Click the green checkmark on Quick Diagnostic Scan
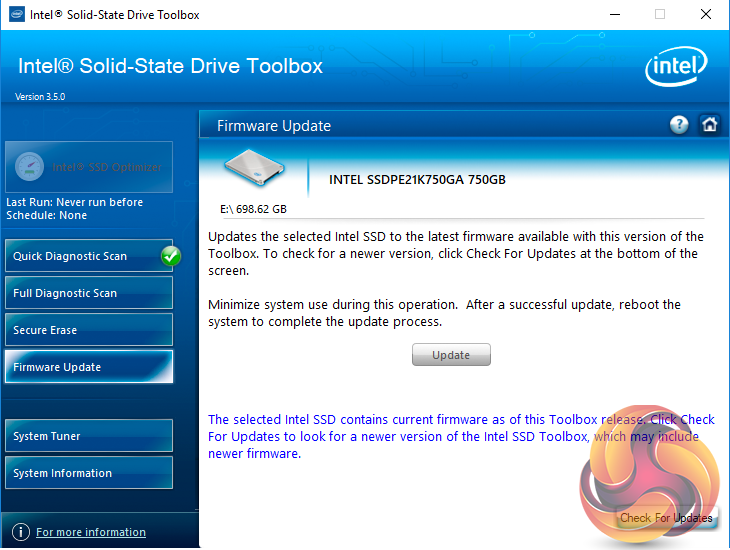Viewport: 730px width, 550px height. (x=171, y=256)
